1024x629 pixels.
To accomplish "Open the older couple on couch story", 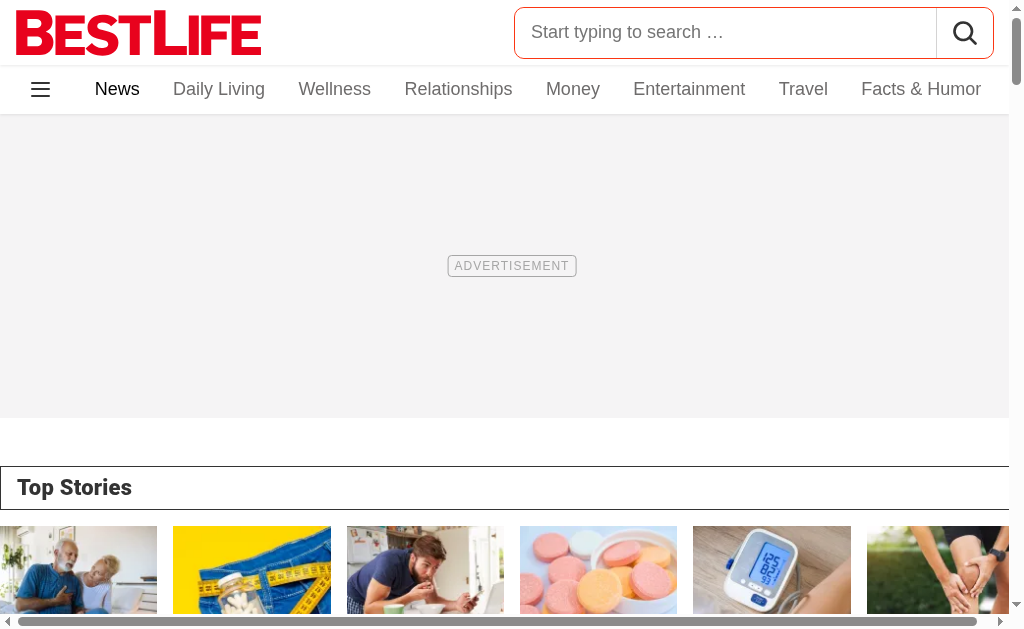I will point(78,570).
